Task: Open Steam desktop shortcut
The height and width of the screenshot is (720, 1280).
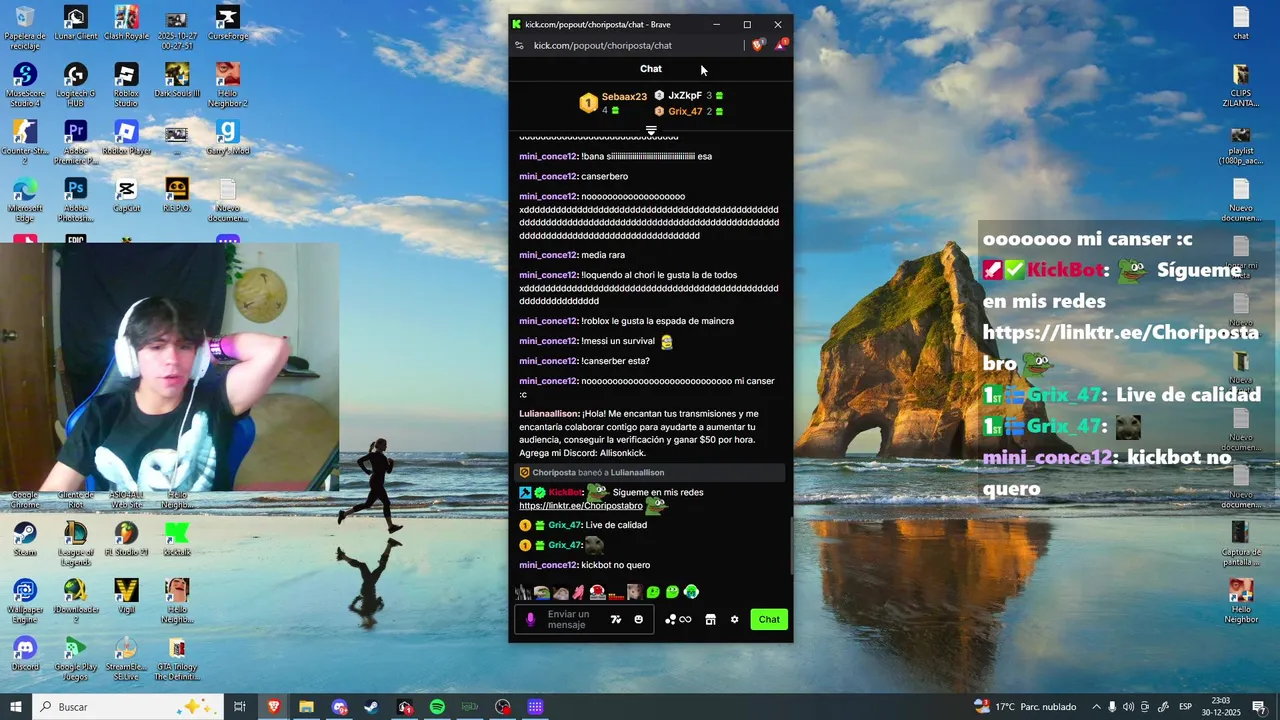Action: (25, 539)
